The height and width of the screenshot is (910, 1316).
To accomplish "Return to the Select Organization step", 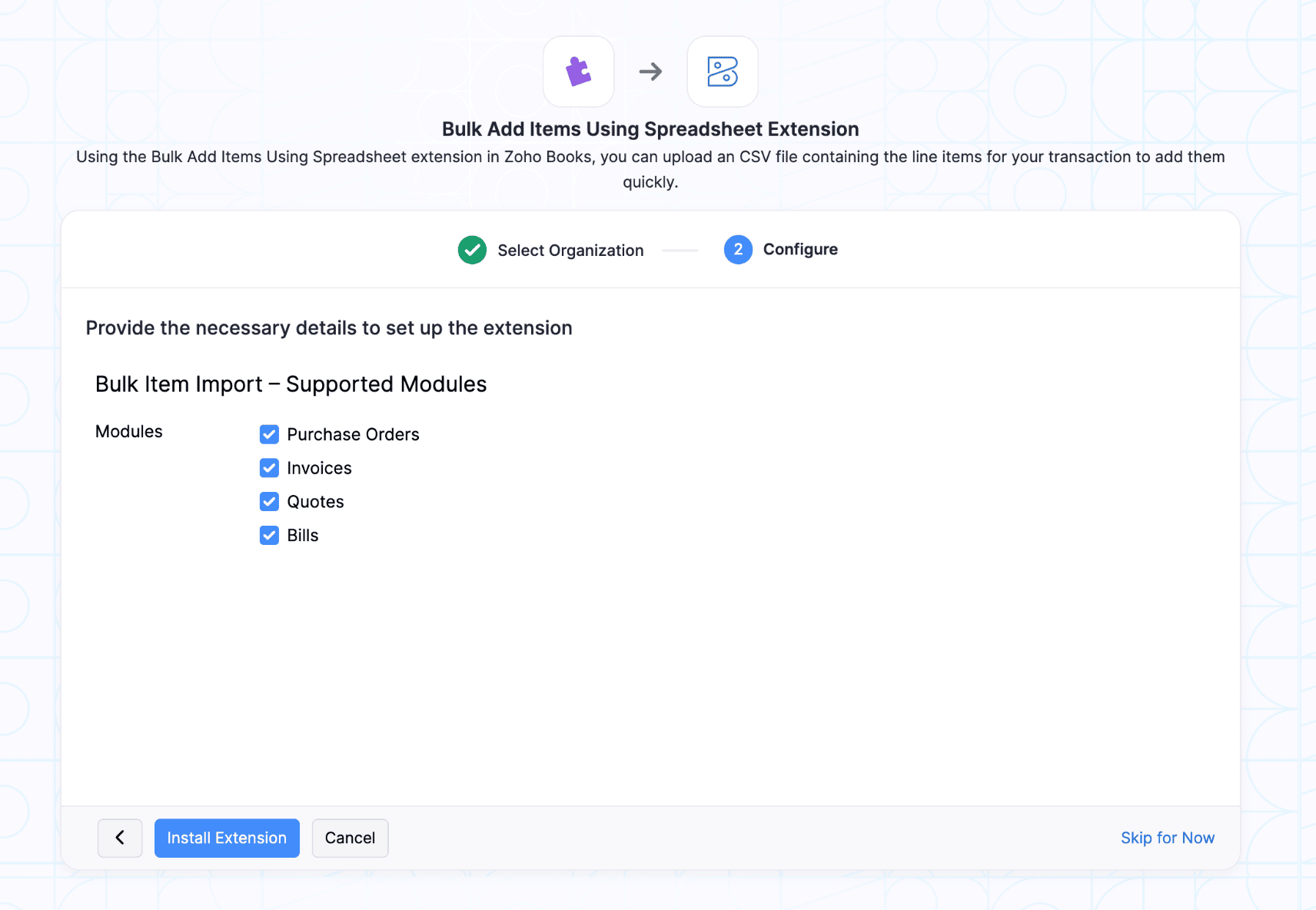I will (x=570, y=251).
